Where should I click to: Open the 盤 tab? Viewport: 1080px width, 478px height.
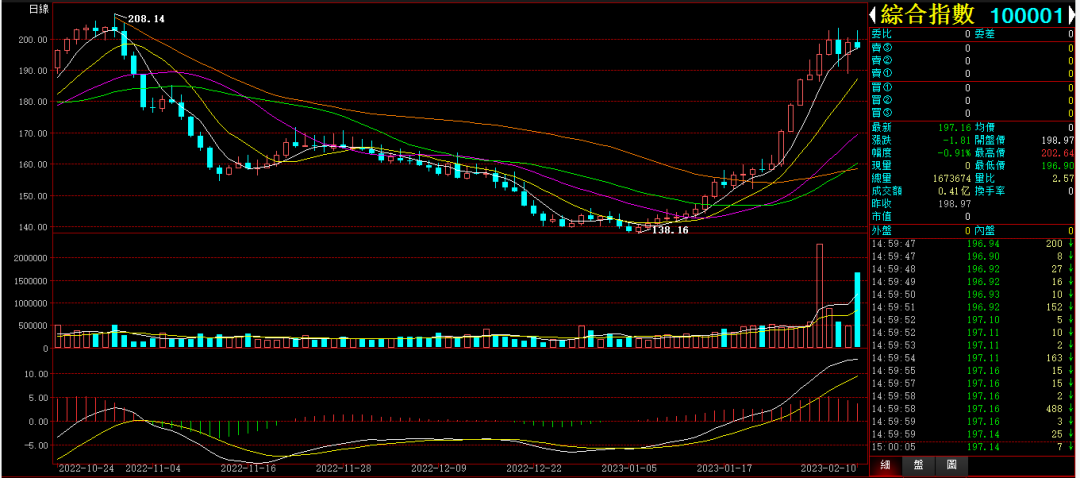click(918, 465)
